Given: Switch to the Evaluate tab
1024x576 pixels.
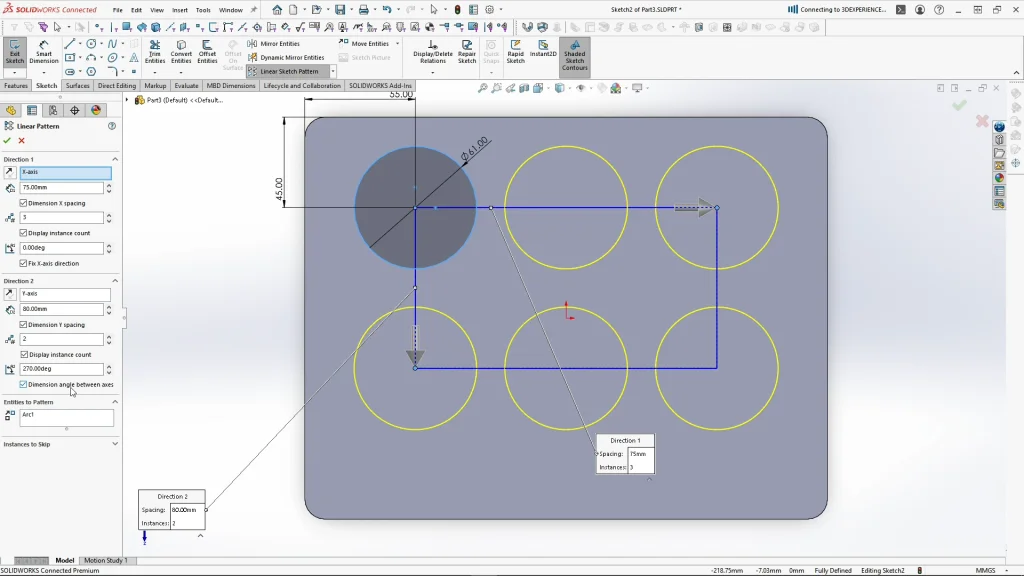Looking at the screenshot, I should coord(186,86).
